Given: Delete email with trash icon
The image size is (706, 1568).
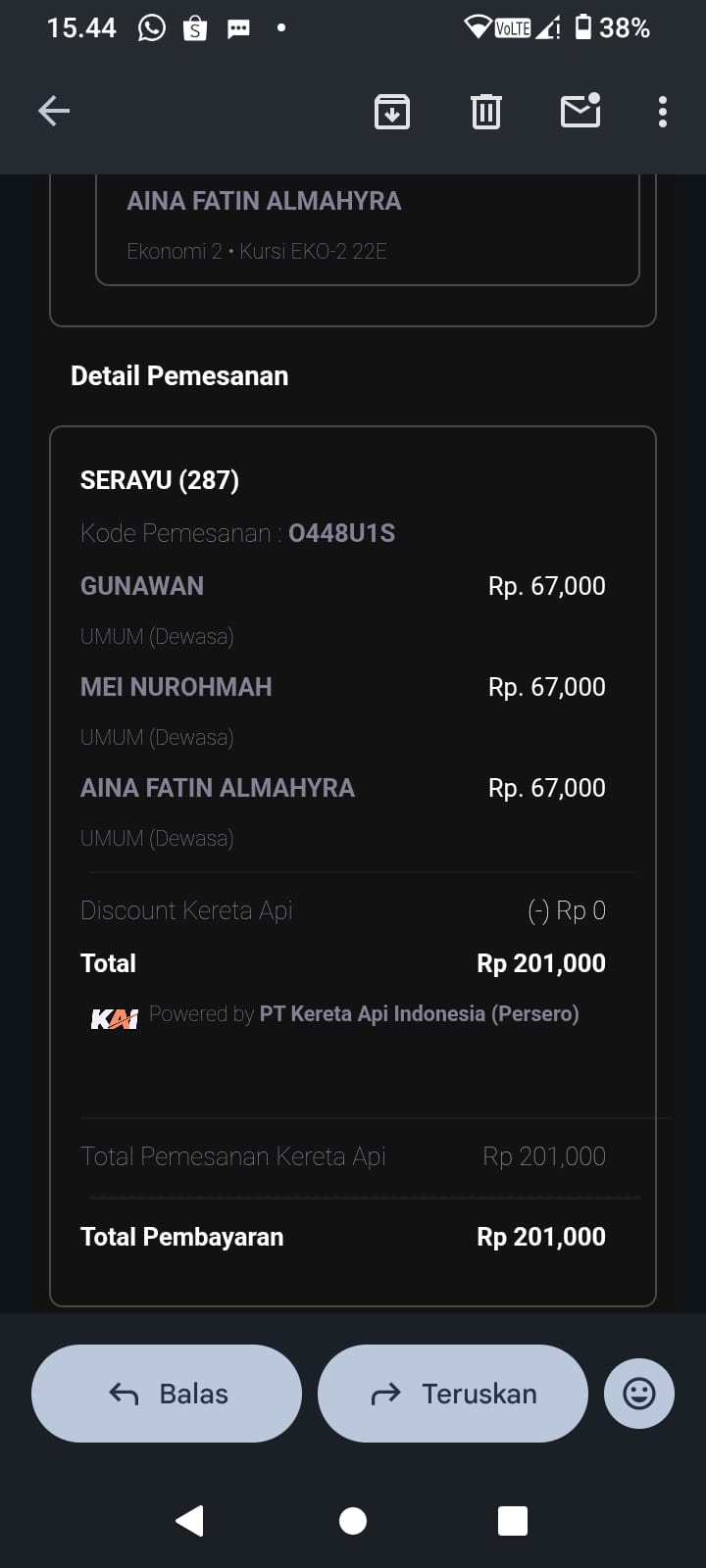Looking at the screenshot, I should (486, 112).
